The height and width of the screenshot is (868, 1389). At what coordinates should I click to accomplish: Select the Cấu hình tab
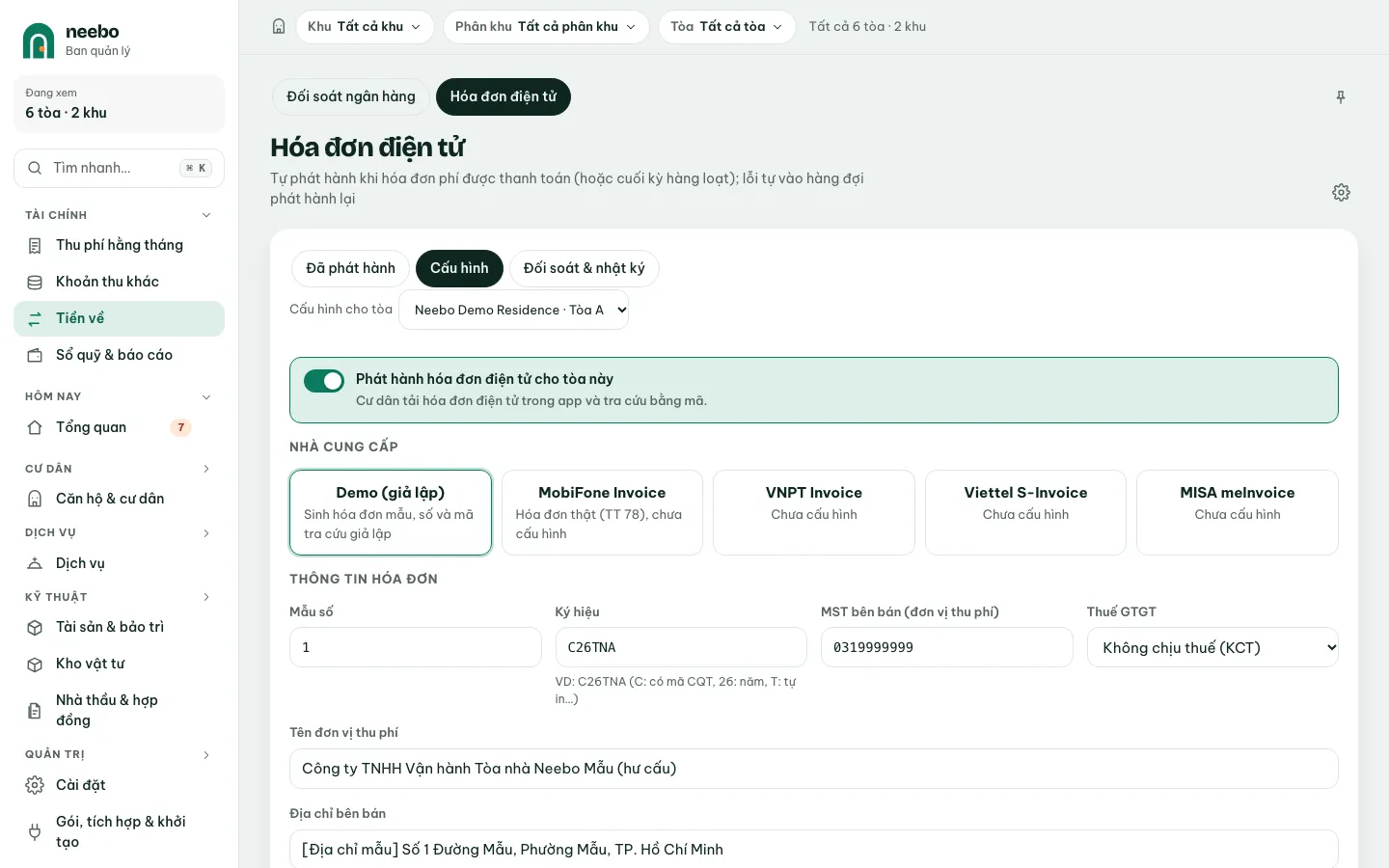pos(459,268)
